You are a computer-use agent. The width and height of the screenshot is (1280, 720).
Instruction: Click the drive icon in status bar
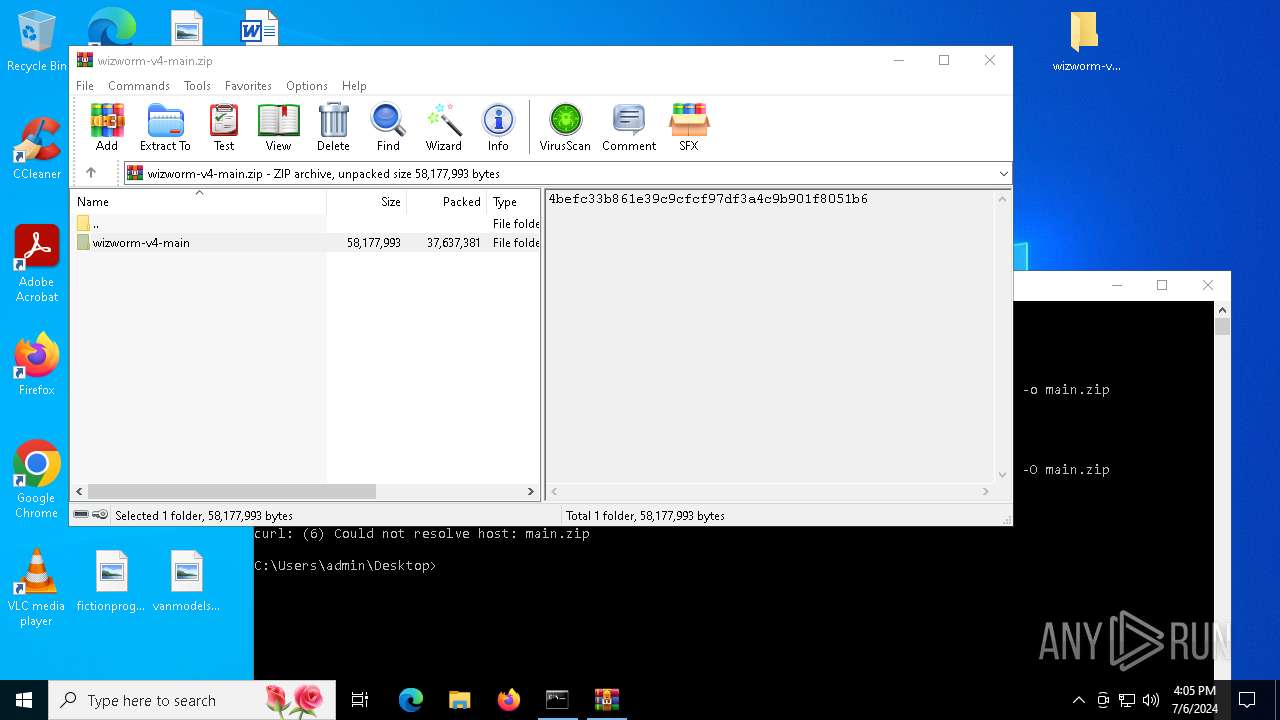click(81, 515)
